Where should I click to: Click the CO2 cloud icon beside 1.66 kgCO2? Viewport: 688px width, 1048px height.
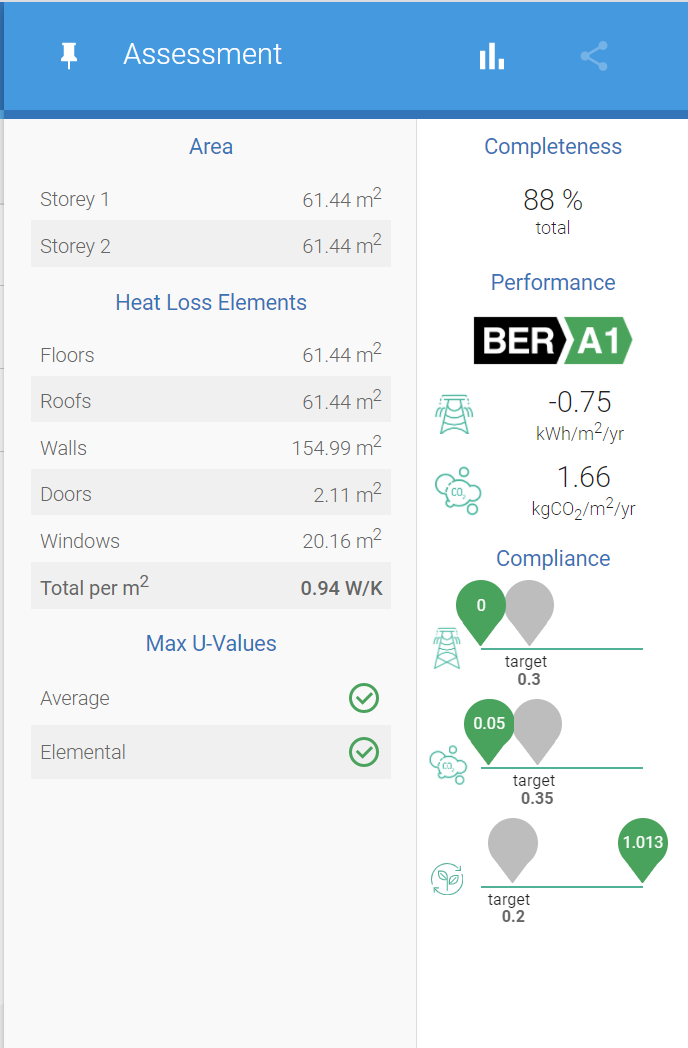[458, 487]
